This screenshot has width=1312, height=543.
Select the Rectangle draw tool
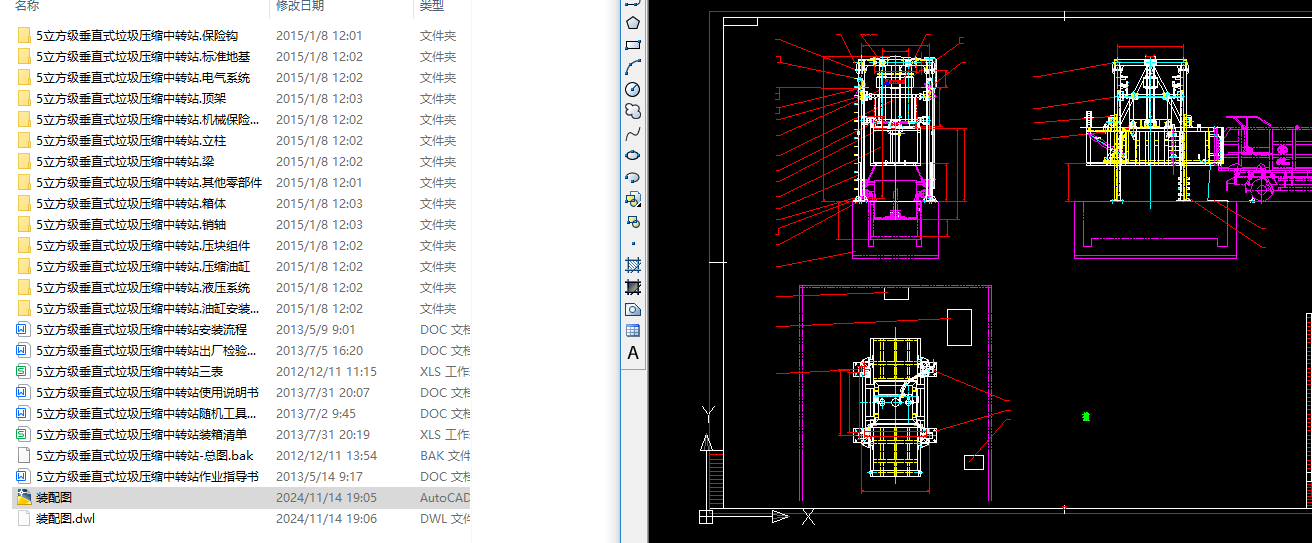pos(632,45)
